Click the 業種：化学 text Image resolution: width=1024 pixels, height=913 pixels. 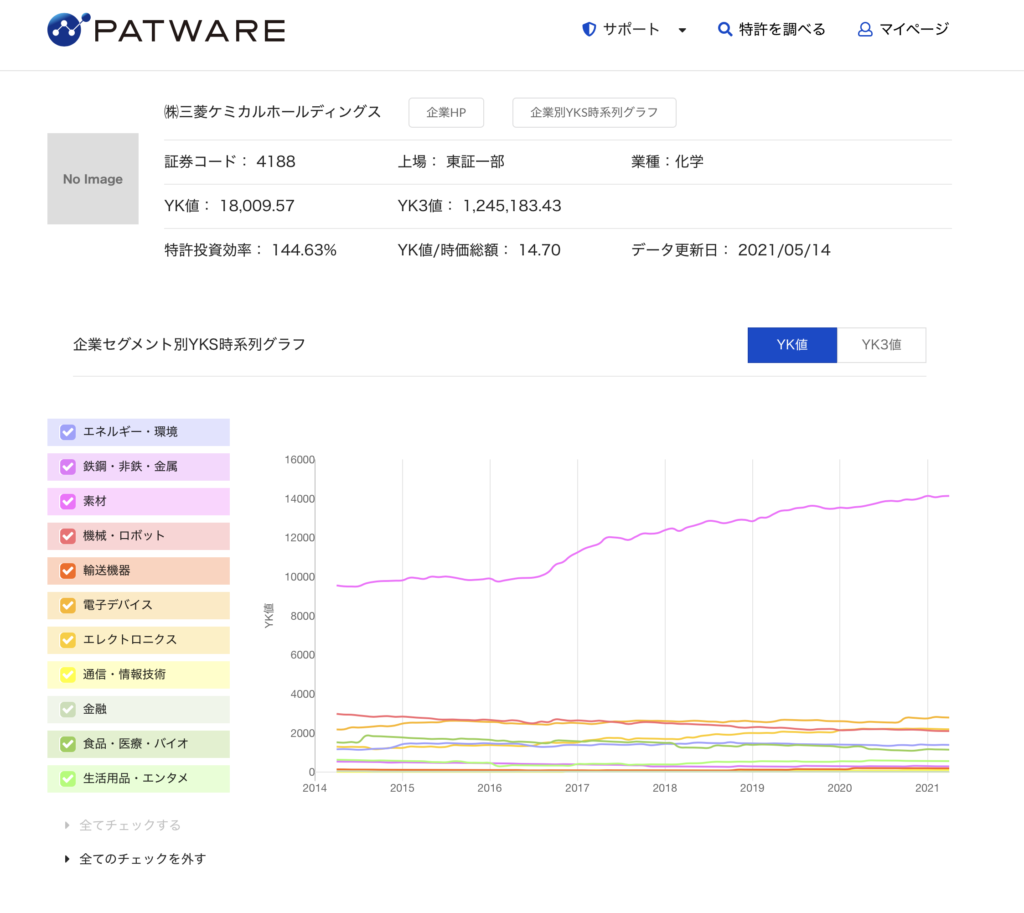tap(667, 161)
